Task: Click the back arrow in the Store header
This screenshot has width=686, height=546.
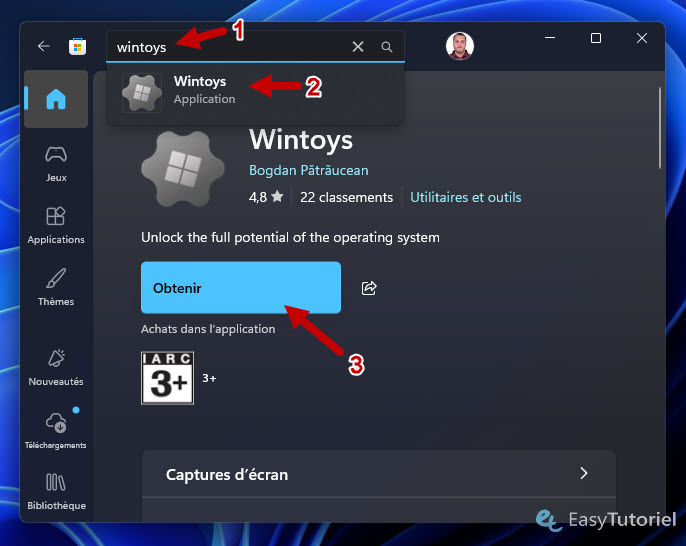Action: (44, 46)
